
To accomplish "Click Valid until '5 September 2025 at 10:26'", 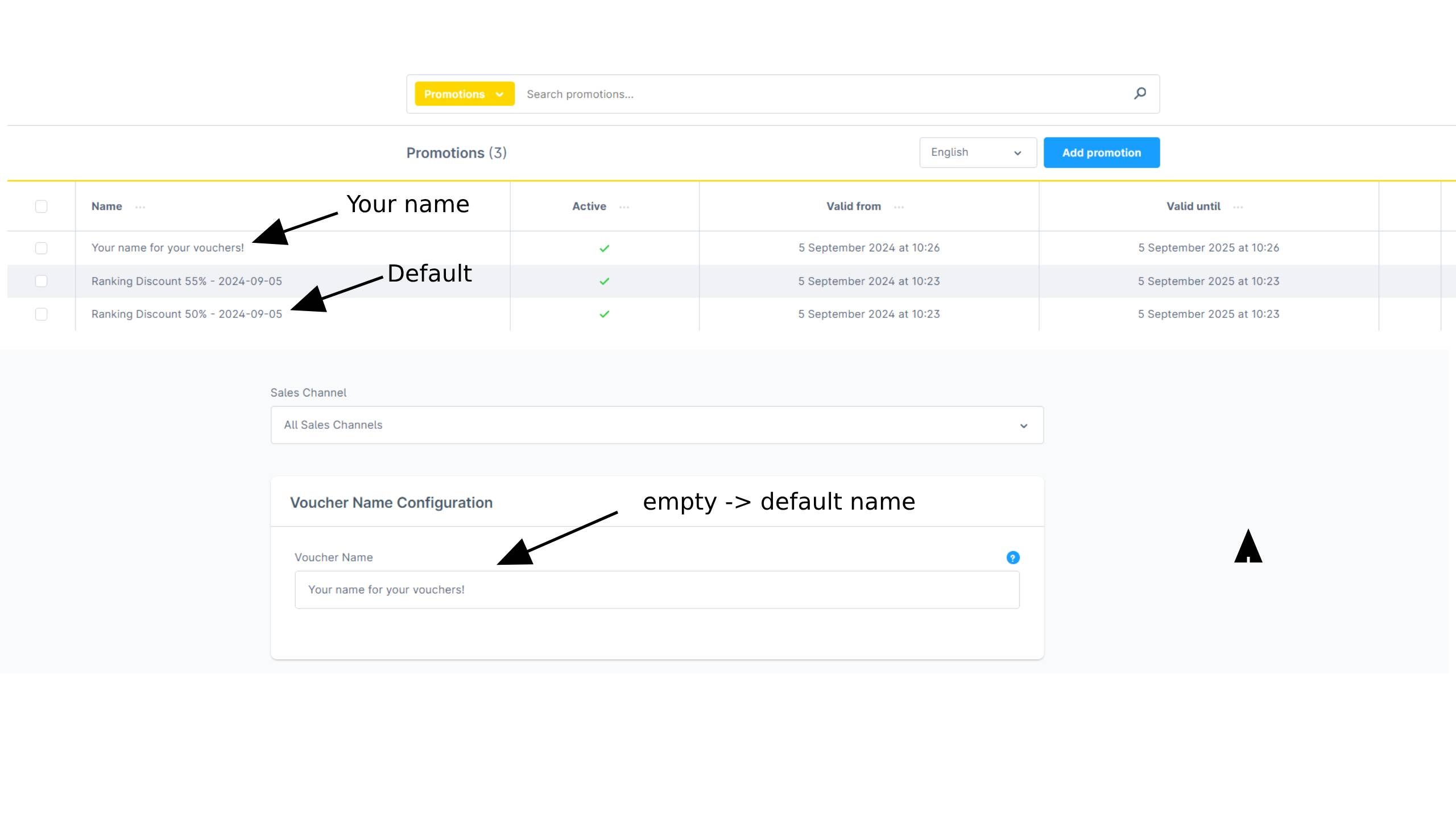I will point(1209,248).
